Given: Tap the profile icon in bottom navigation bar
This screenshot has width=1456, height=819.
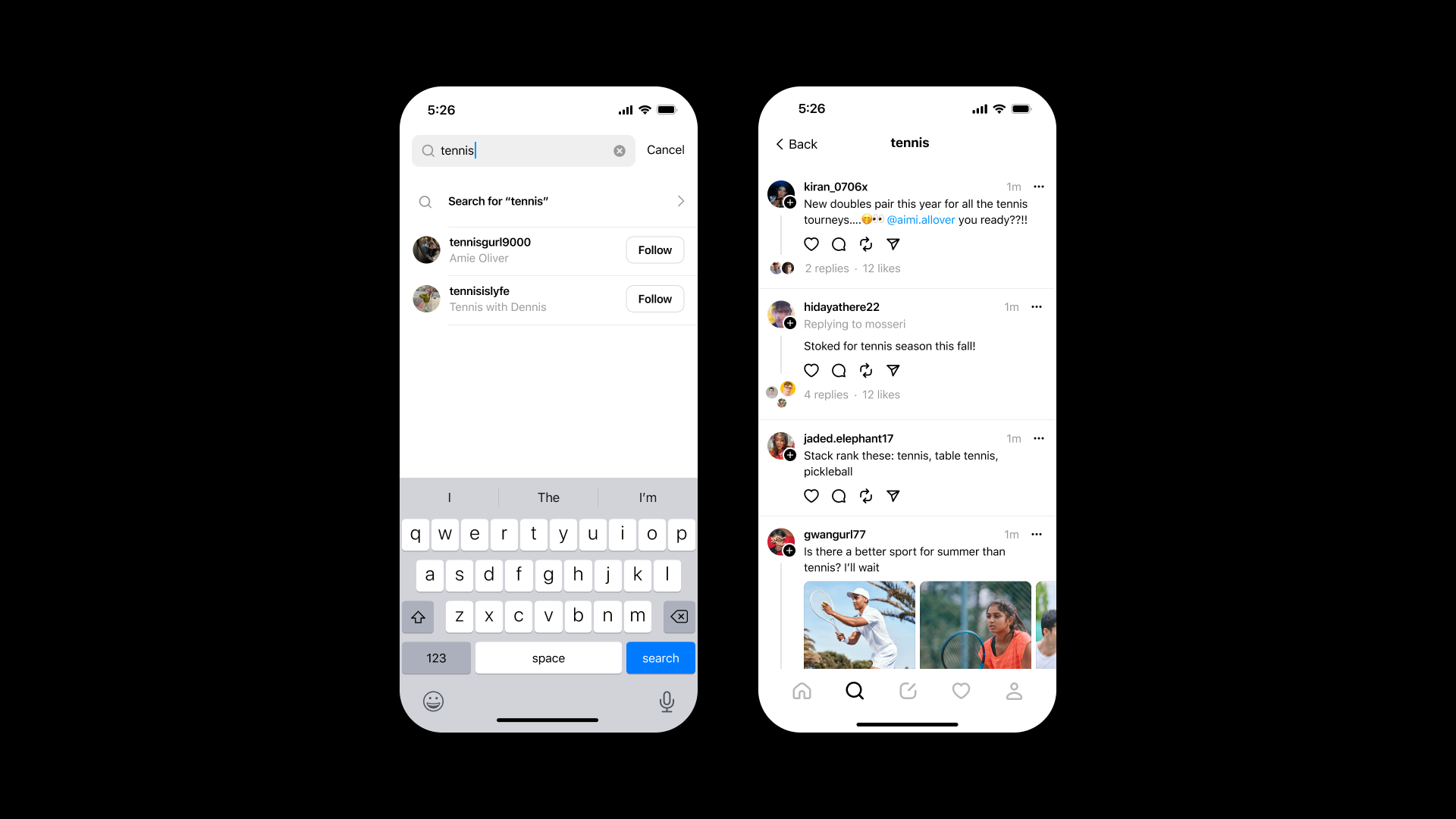Looking at the screenshot, I should pyautogui.click(x=1014, y=691).
